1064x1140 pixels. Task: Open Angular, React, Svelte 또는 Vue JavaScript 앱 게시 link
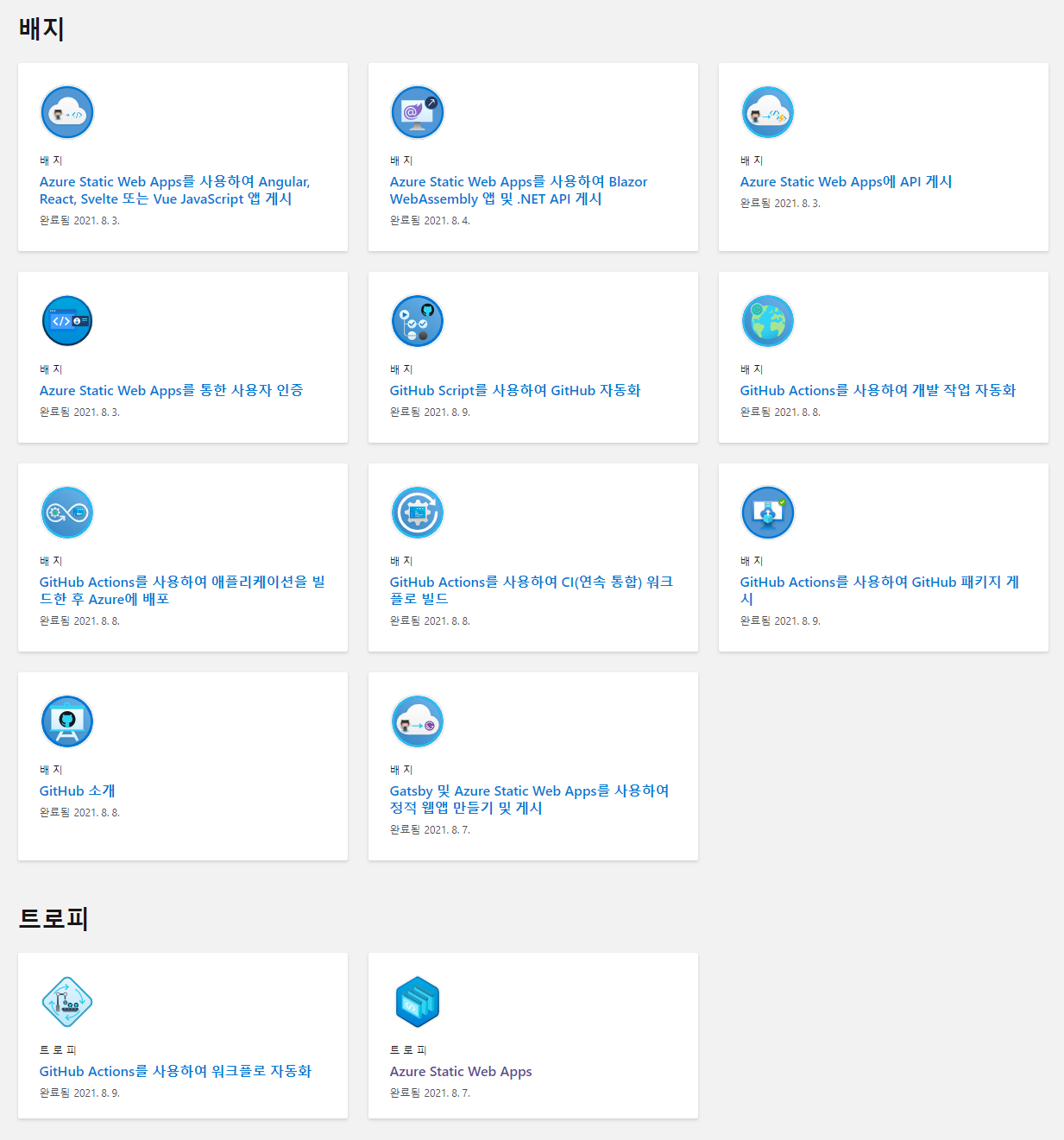(175, 190)
